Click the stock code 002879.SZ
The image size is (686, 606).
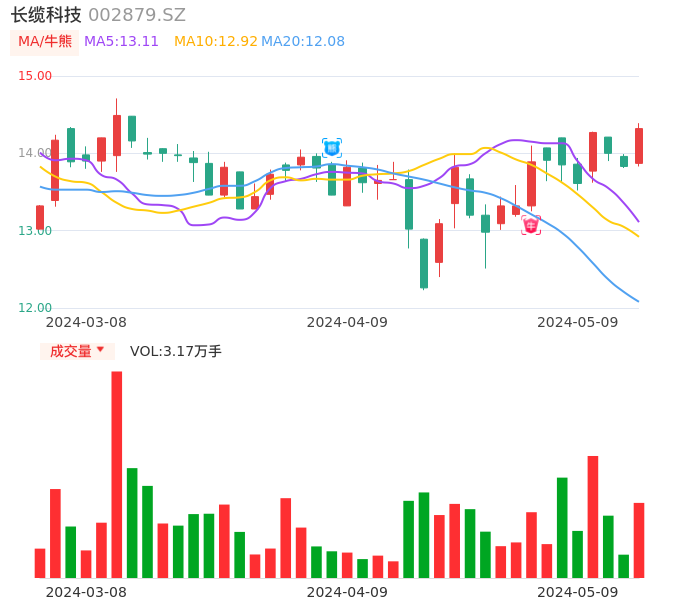[x=137, y=15]
